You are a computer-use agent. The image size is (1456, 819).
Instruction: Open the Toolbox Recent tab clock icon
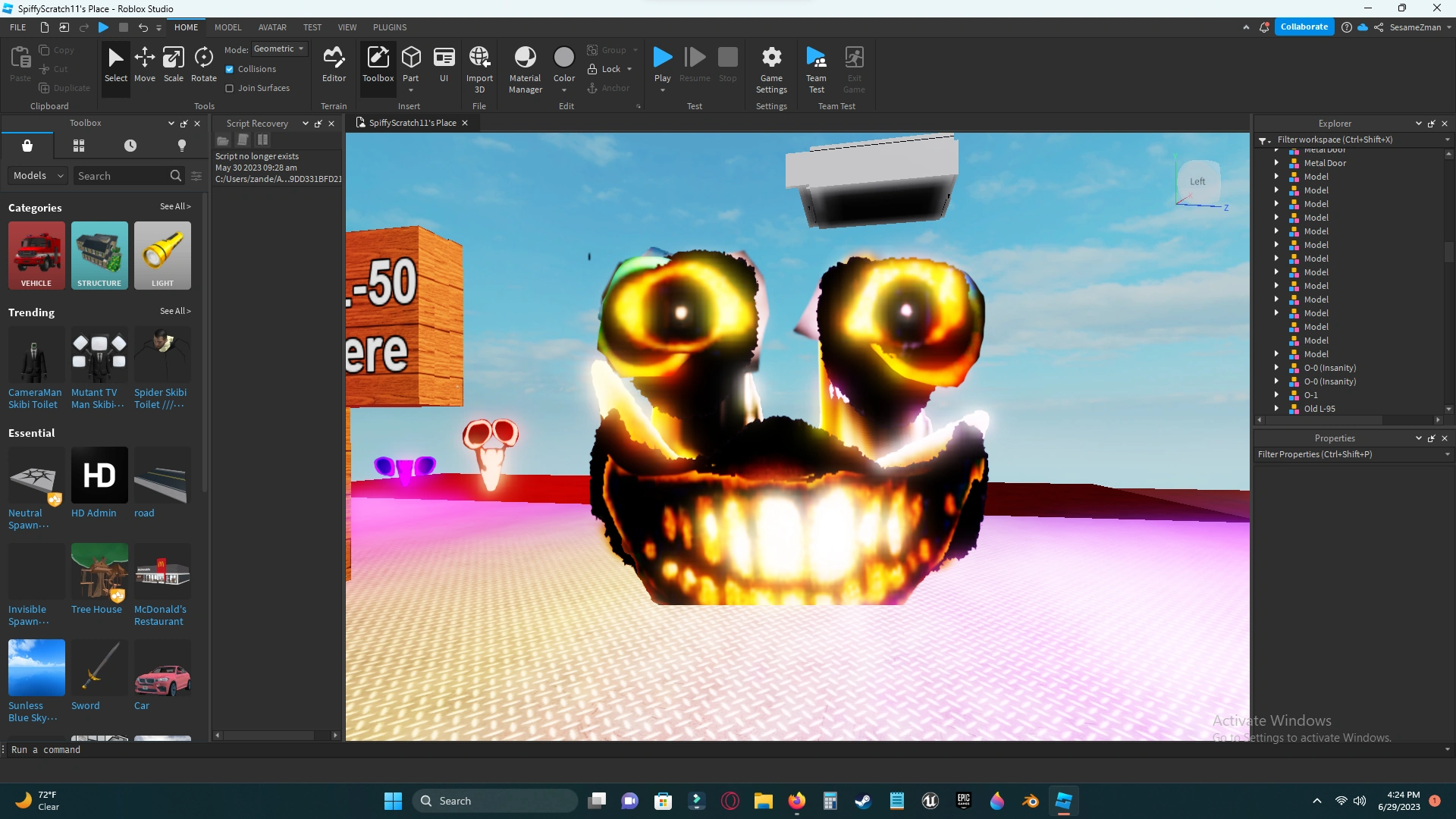click(130, 146)
